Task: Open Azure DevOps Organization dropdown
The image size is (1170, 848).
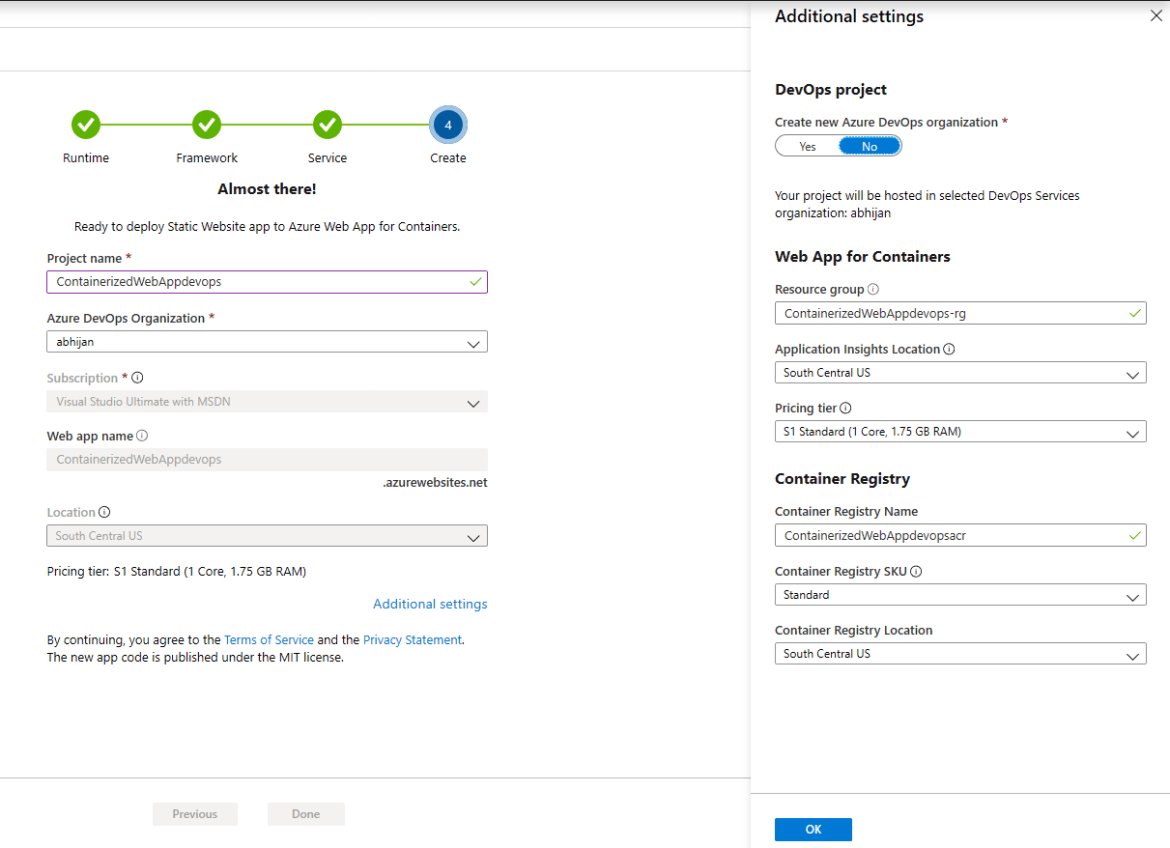Action: [x=267, y=342]
